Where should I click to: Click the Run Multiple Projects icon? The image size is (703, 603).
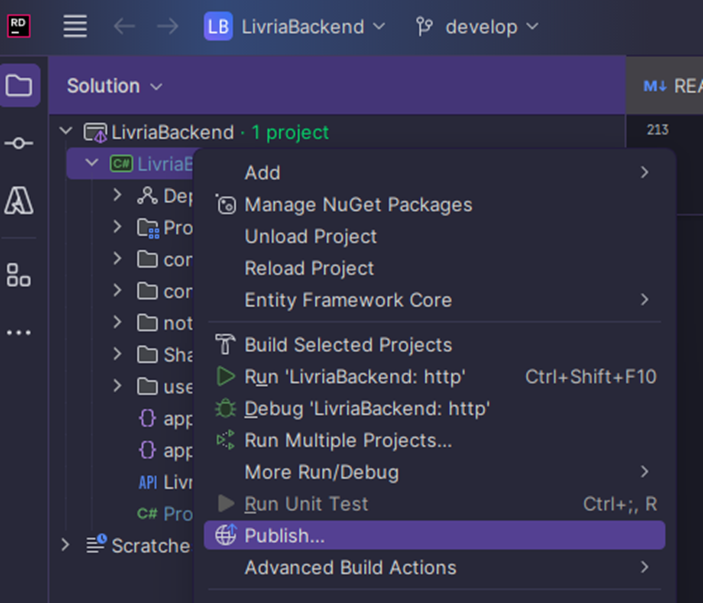226,440
